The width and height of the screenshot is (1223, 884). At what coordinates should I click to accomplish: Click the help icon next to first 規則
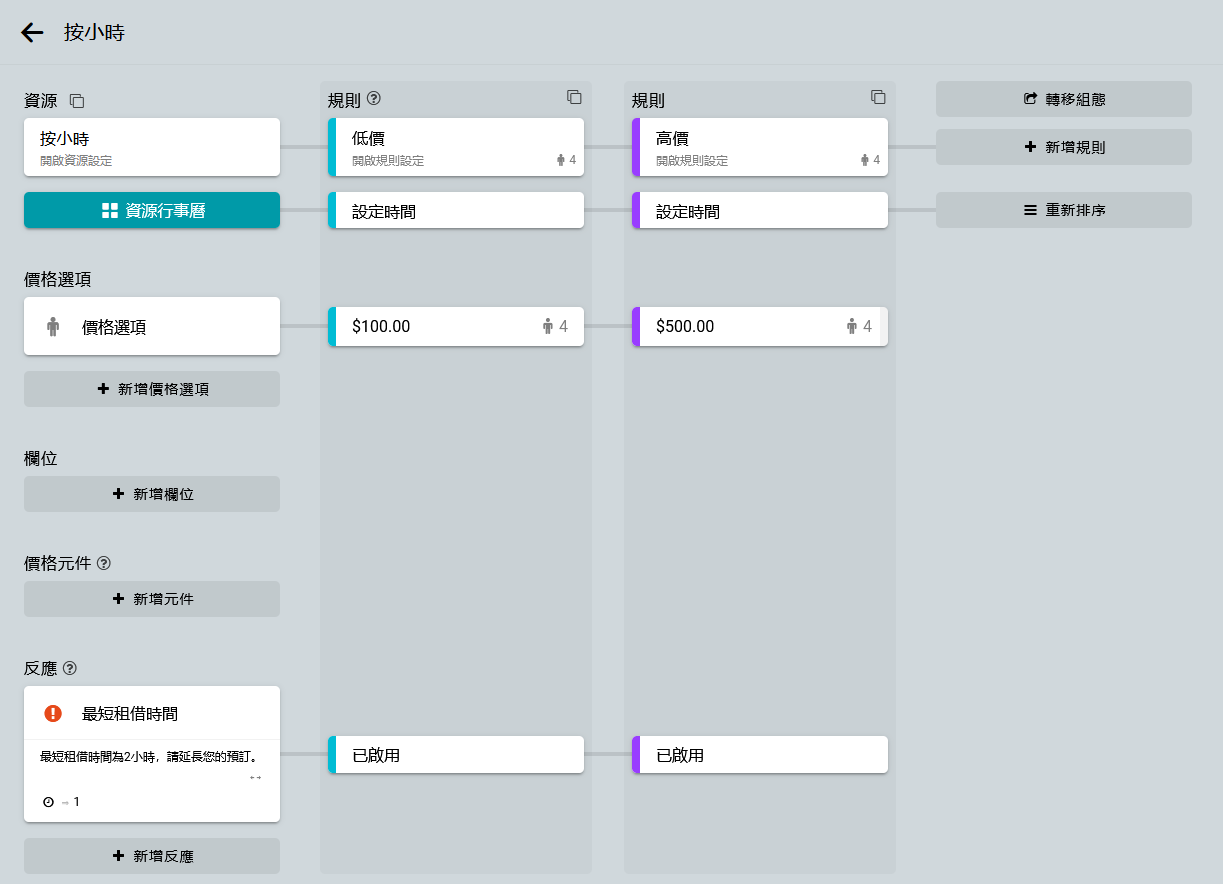[x=375, y=99]
